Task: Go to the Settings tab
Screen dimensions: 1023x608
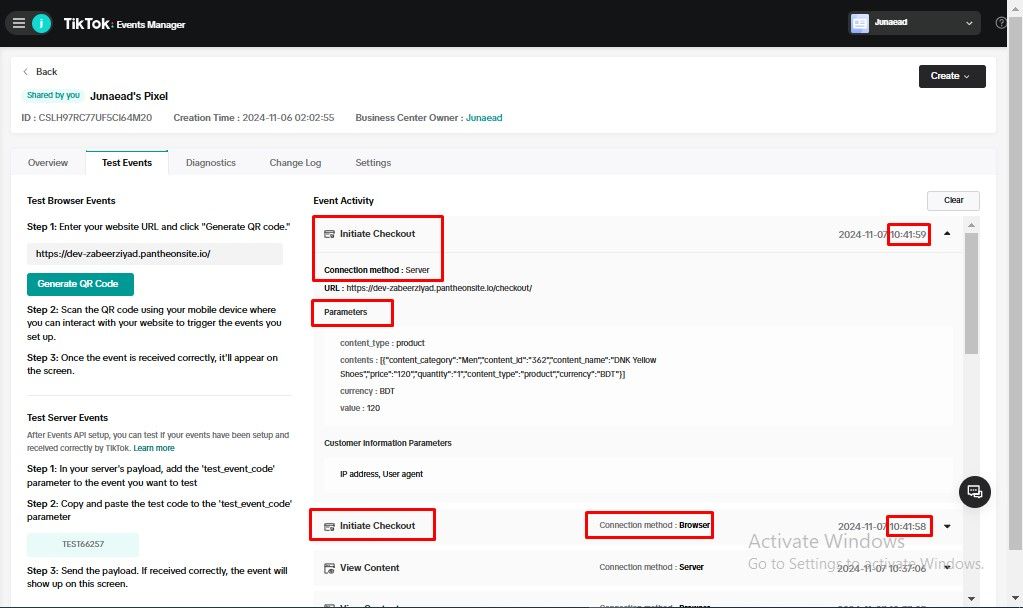Action: tap(373, 162)
